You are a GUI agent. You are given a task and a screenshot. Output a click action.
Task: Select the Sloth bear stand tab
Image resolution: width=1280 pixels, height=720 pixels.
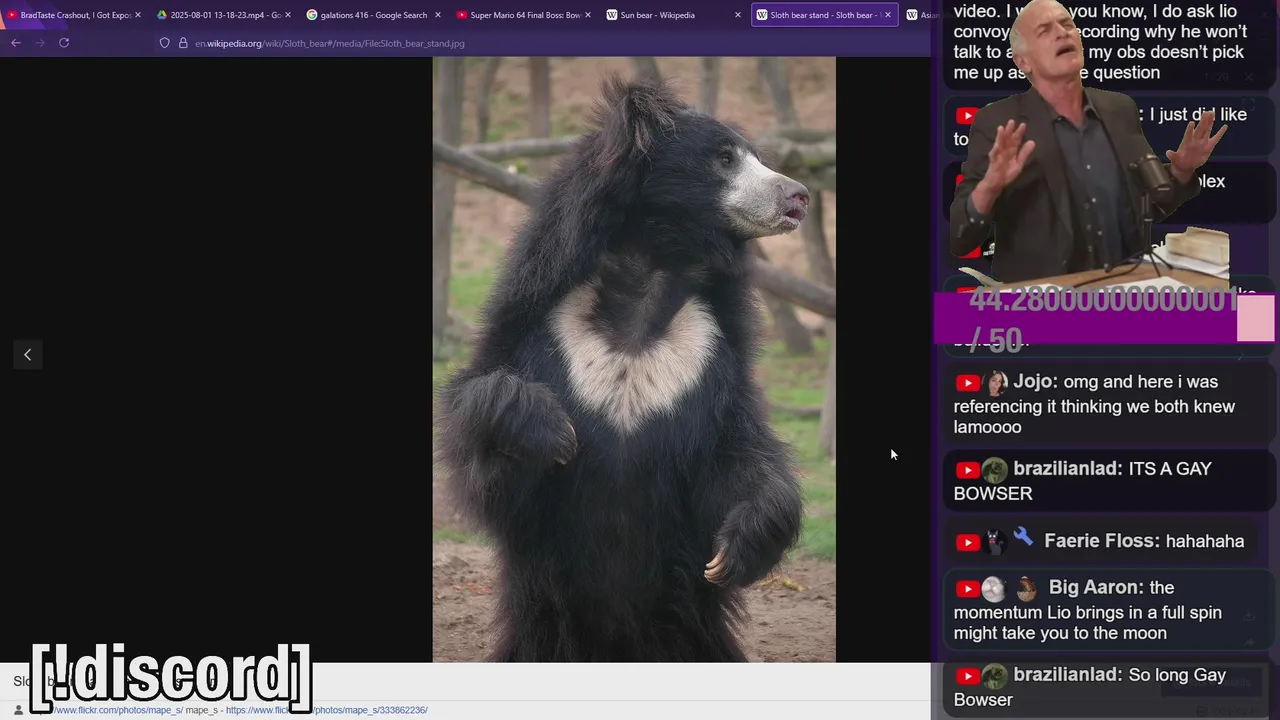pos(823,15)
